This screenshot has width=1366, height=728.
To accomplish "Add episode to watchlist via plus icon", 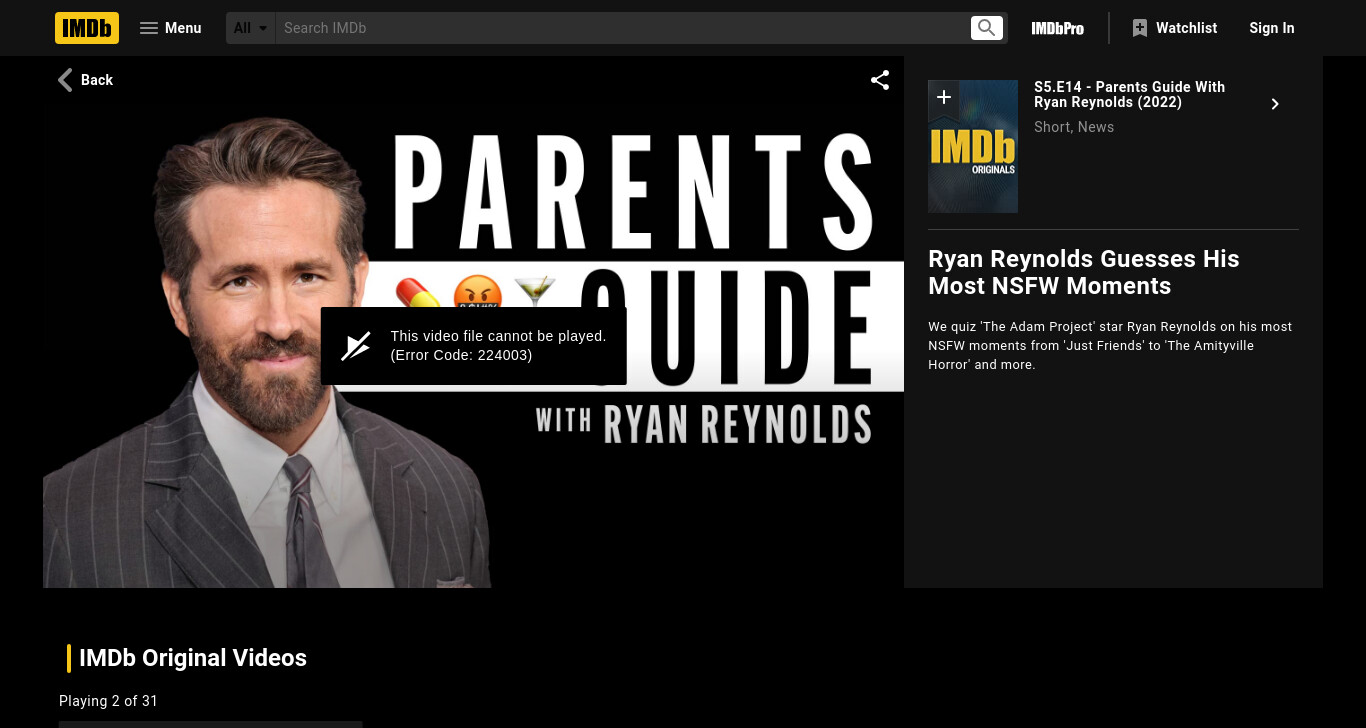I will 943,97.
